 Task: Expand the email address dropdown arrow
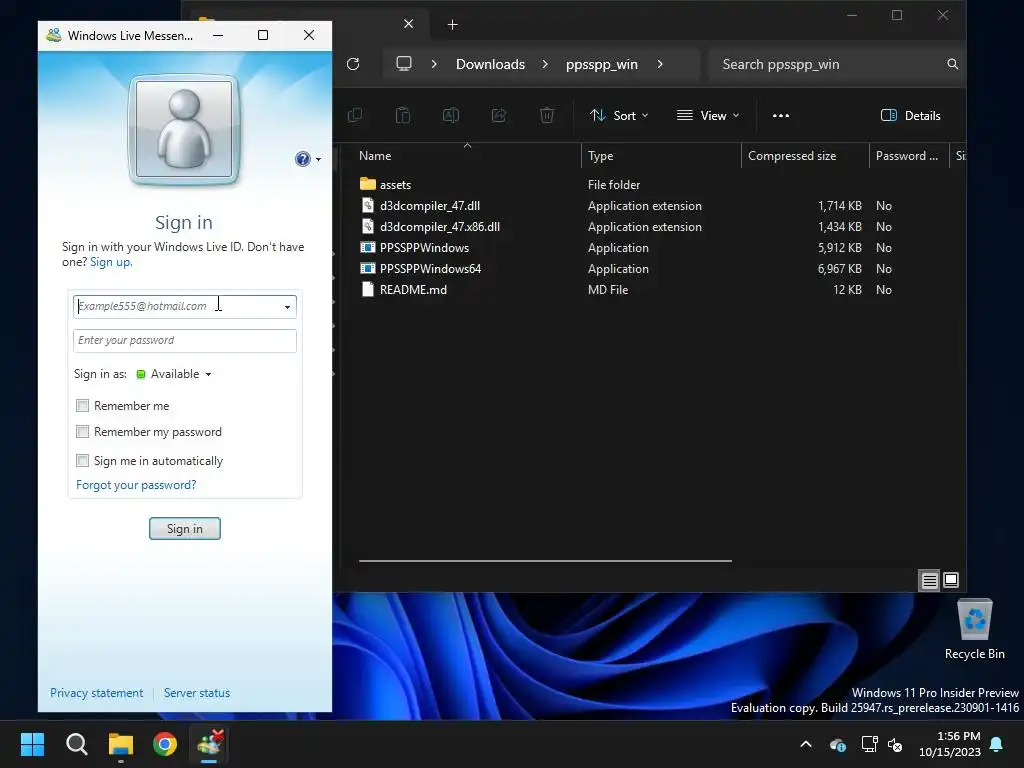[287, 307]
